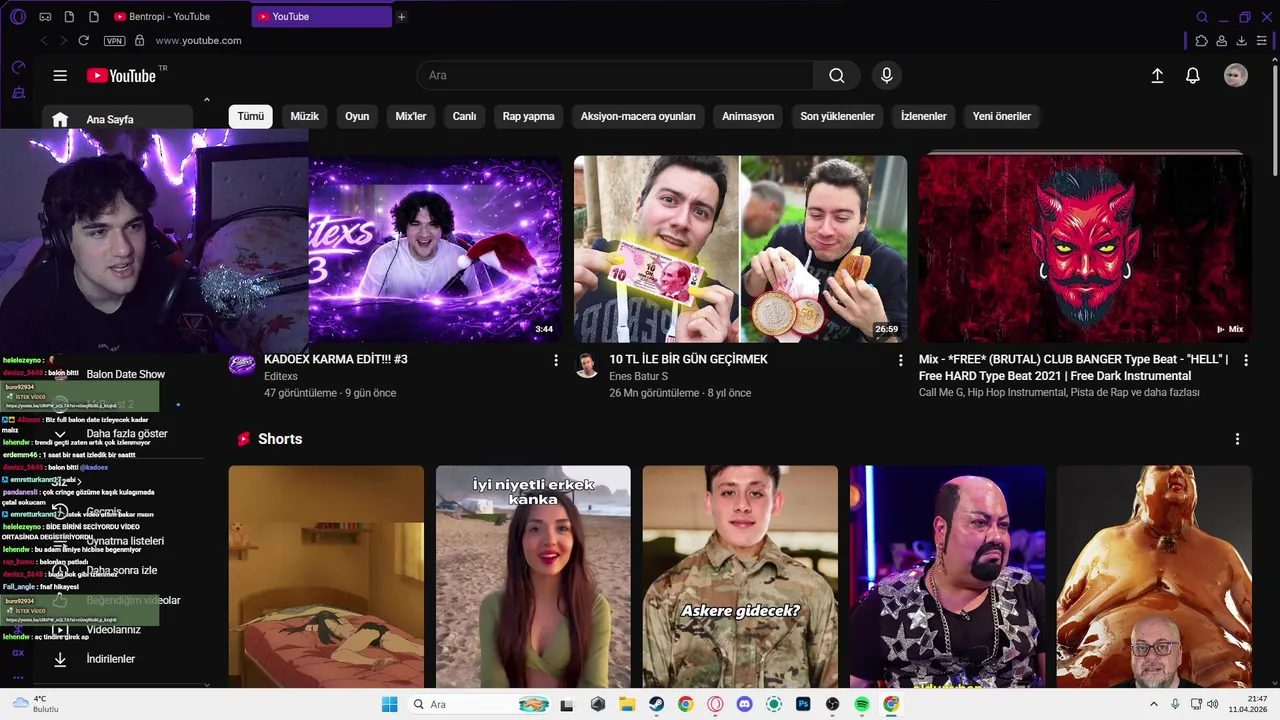
Task: Open İndirilenler in the sidebar
Action: (x=111, y=659)
